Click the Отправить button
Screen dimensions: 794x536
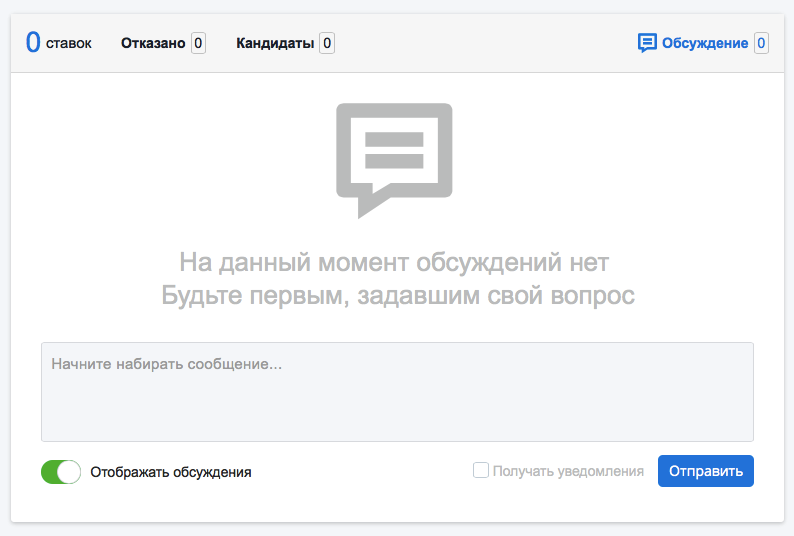click(706, 471)
